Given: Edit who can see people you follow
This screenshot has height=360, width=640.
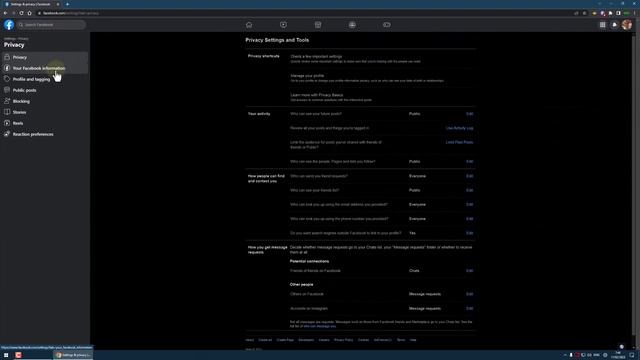Looking at the screenshot, I should click(x=469, y=162).
